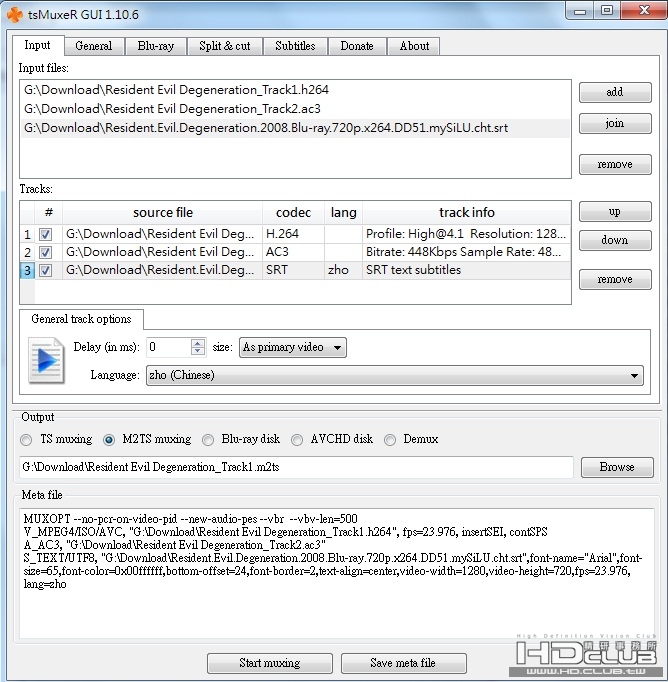Close the tsMuxeR window
Viewport: 668px width, 682px height.
coord(644,10)
